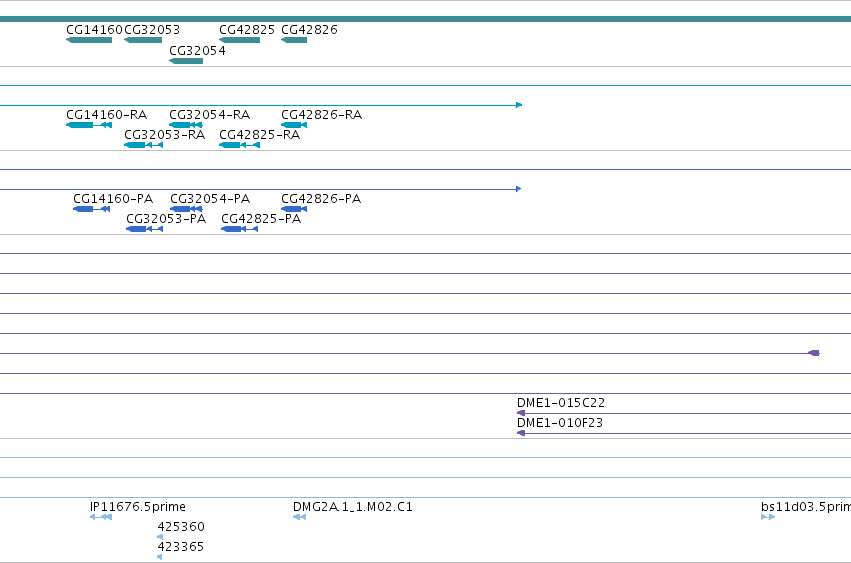Viewport: 851px width, 563px height.
Task: Select the CG42825-PA protein feature
Action: [x=239, y=229]
